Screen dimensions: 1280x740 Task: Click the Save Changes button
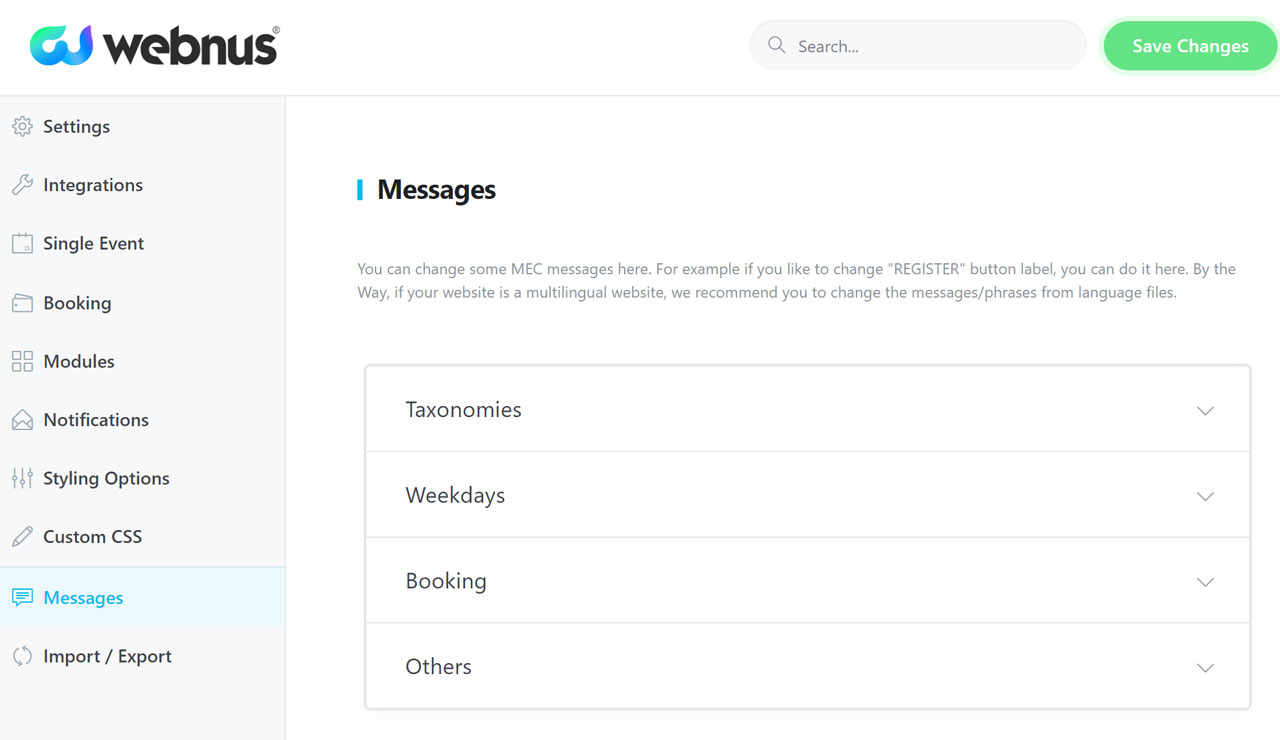point(1190,46)
